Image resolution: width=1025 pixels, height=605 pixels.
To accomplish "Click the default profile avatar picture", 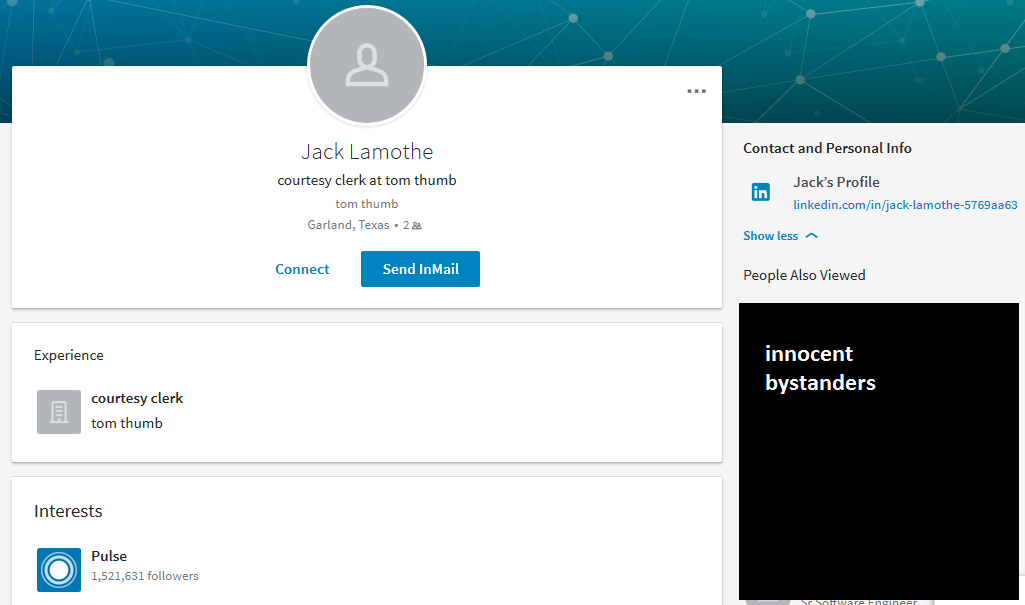I will [x=367, y=65].
